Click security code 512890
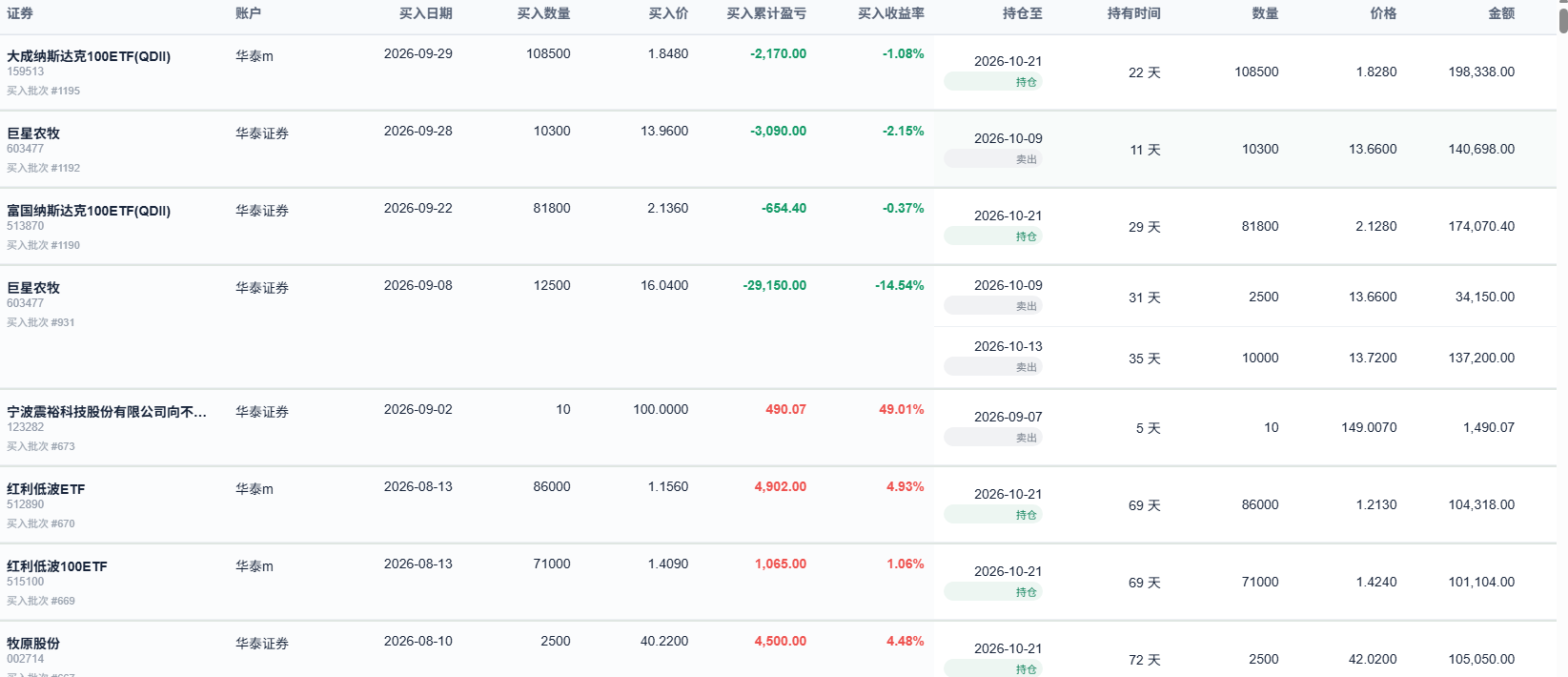This screenshot has width=1568, height=677. point(26,504)
